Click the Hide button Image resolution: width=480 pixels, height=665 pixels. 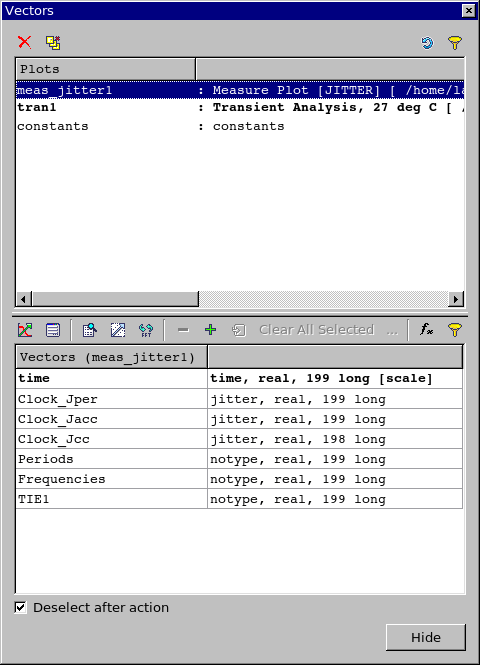[426, 637]
